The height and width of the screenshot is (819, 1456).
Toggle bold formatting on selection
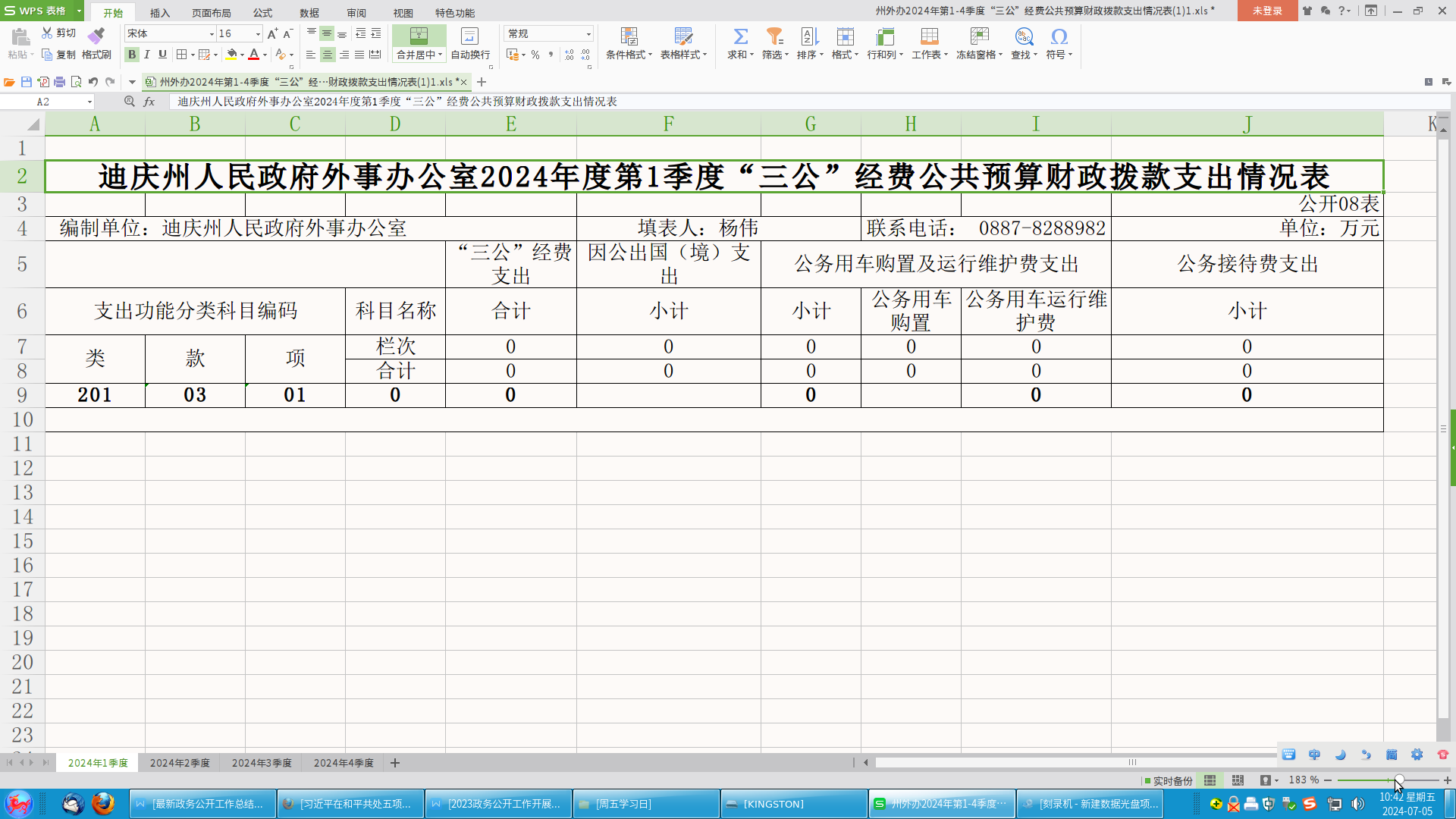click(131, 54)
